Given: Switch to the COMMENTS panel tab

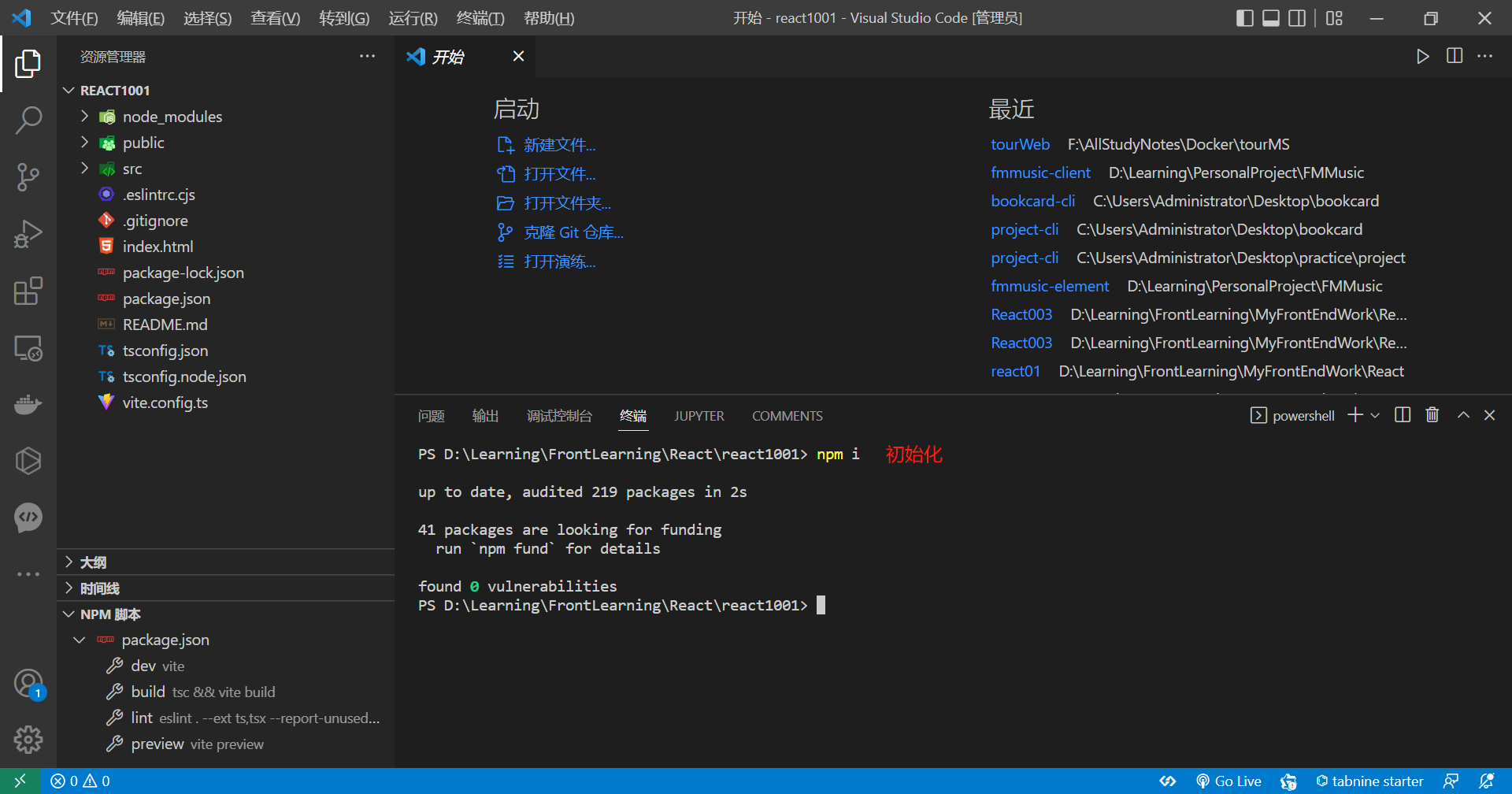Looking at the screenshot, I should [x=787, y=416].
